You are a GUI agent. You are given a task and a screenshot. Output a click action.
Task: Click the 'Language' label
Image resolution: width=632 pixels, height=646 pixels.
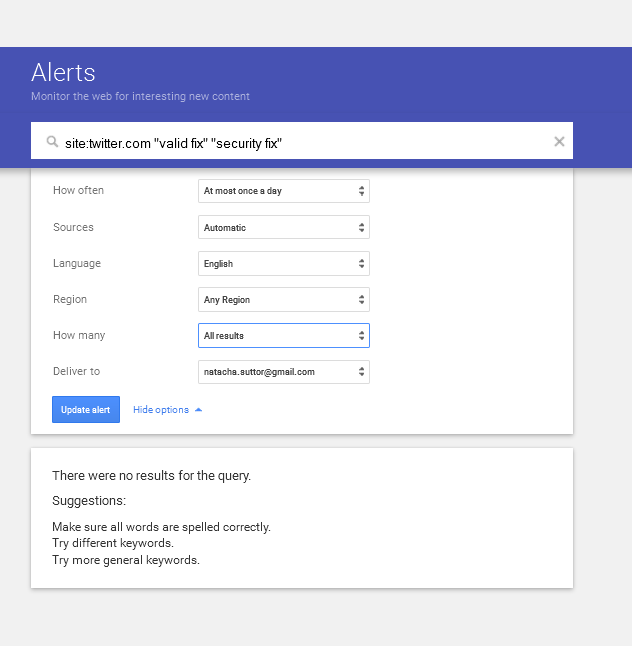[77, 263]
